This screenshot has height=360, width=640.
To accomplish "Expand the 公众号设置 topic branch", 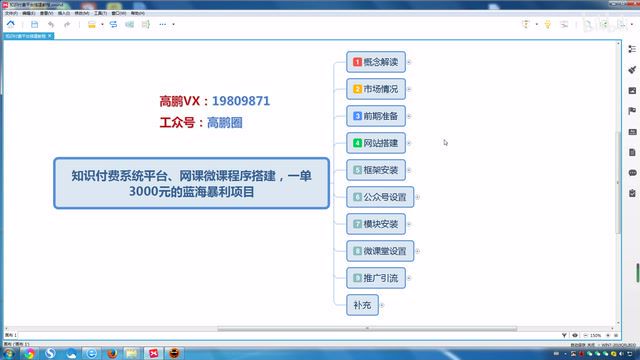I will point(418,197).
